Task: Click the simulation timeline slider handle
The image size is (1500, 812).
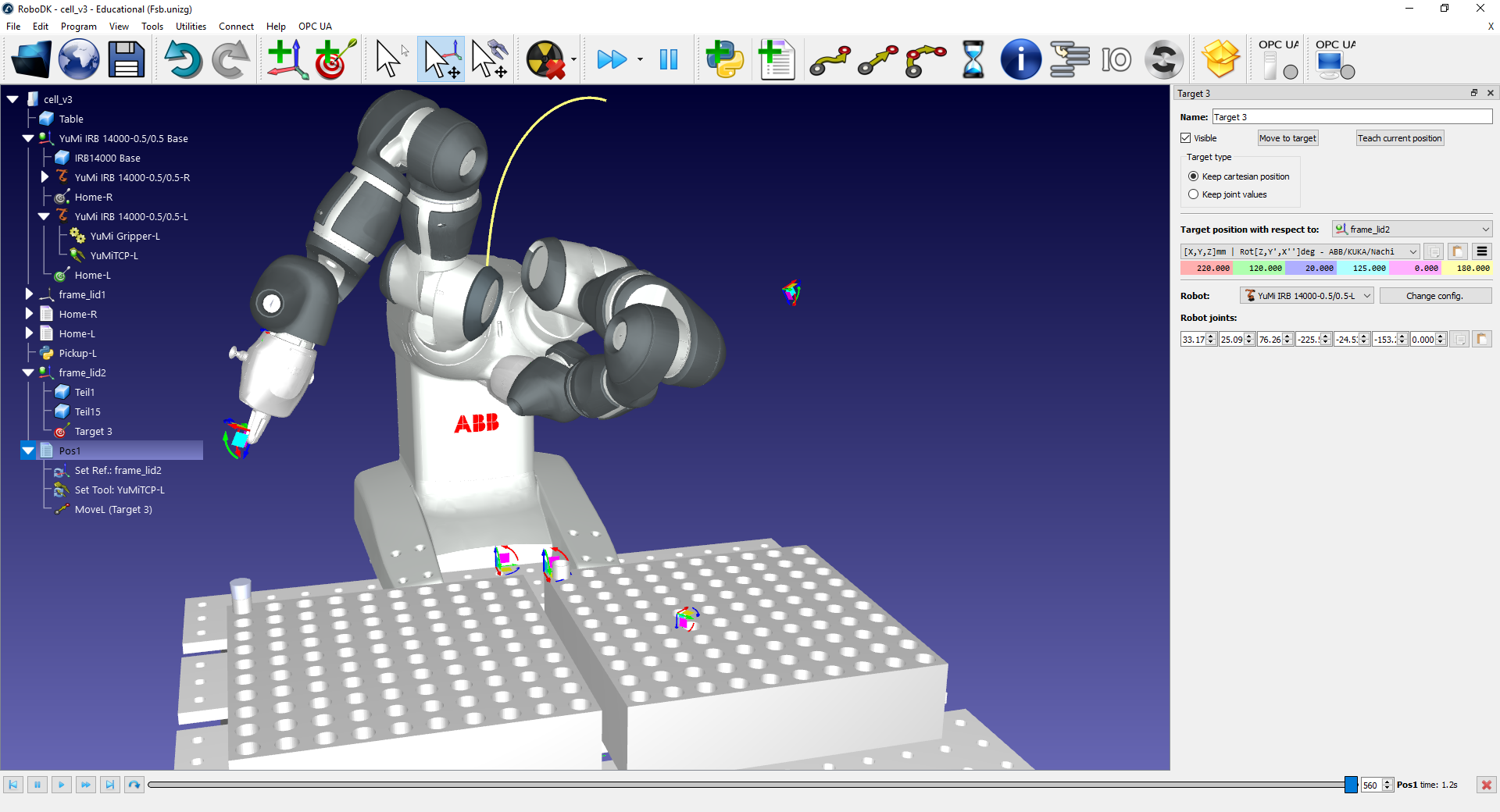Action: pos(1351,785)
